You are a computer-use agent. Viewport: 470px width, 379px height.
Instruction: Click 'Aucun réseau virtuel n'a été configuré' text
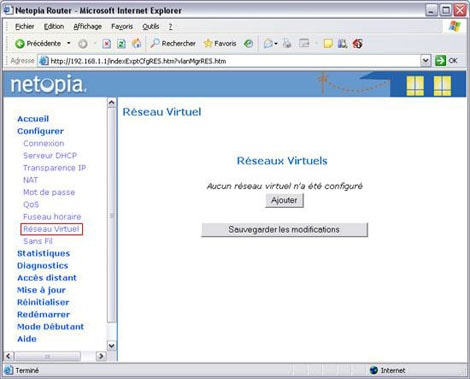click(x=284, y=186)
